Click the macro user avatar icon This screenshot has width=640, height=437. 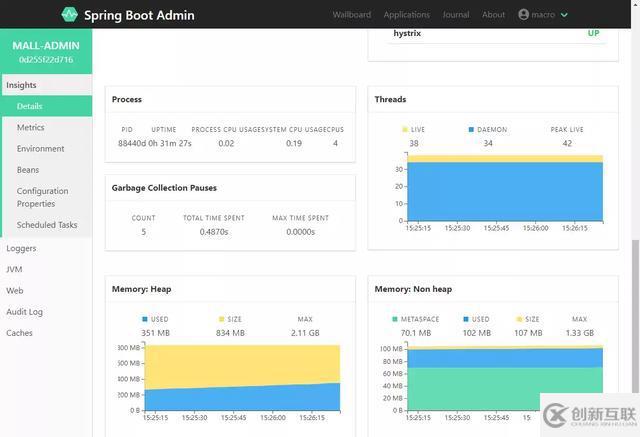[523, 15]
